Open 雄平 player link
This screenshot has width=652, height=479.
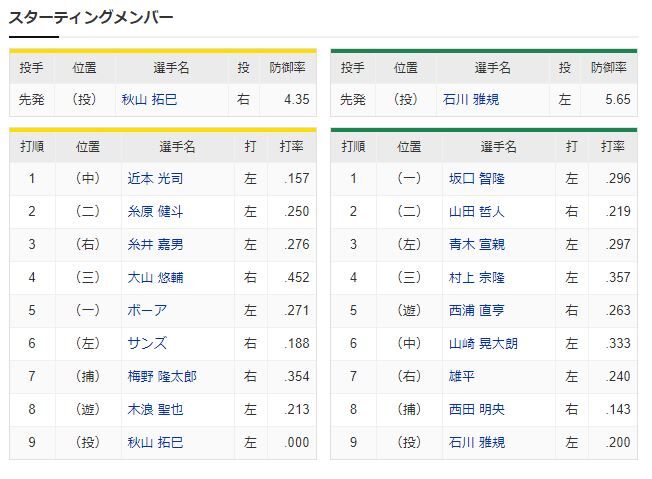coord(462,376)
